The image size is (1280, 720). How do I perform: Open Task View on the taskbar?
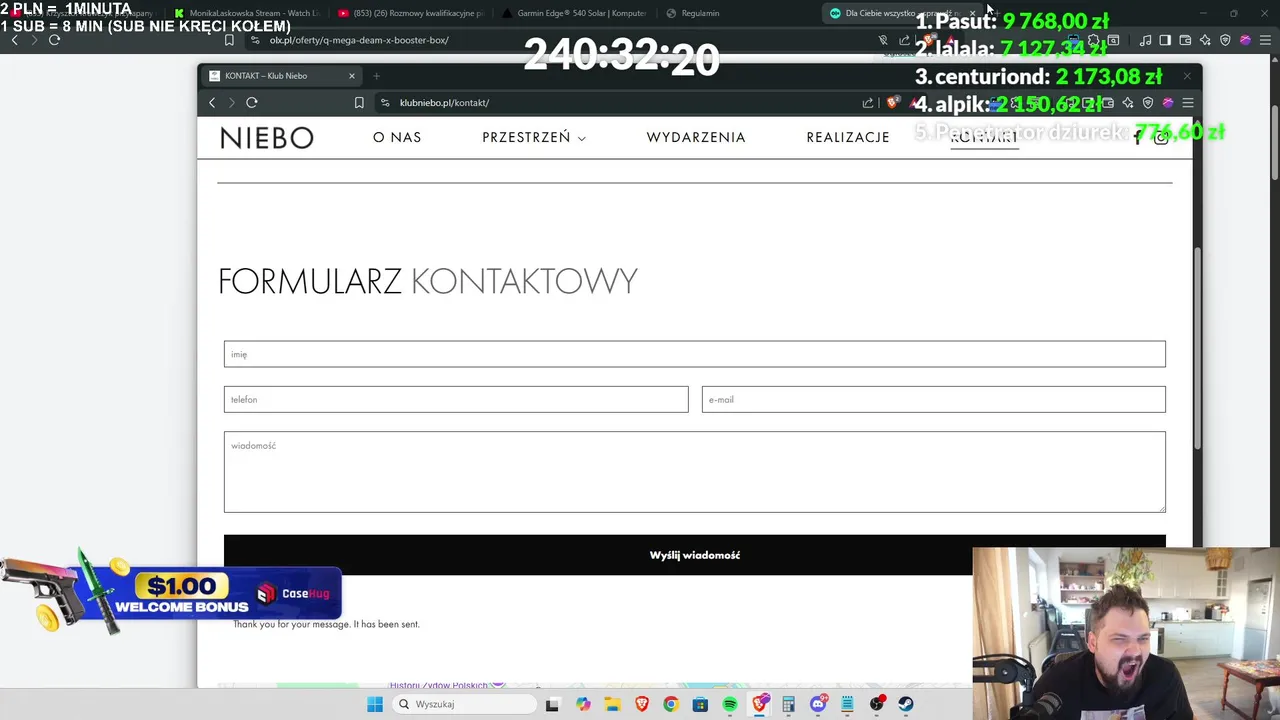(x=552, y=704)
